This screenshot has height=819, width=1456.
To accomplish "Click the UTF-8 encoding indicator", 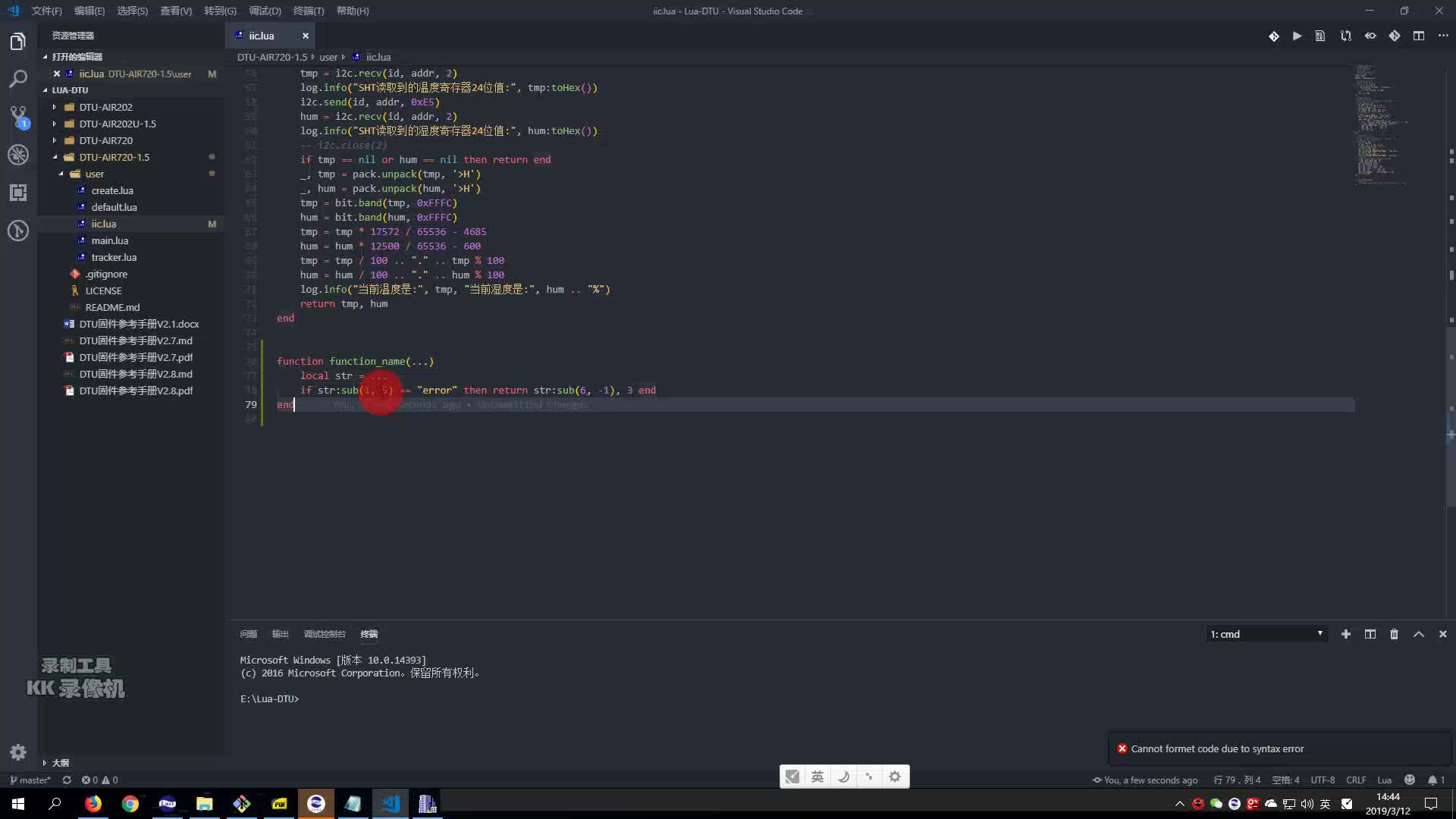I will 1323,780.
